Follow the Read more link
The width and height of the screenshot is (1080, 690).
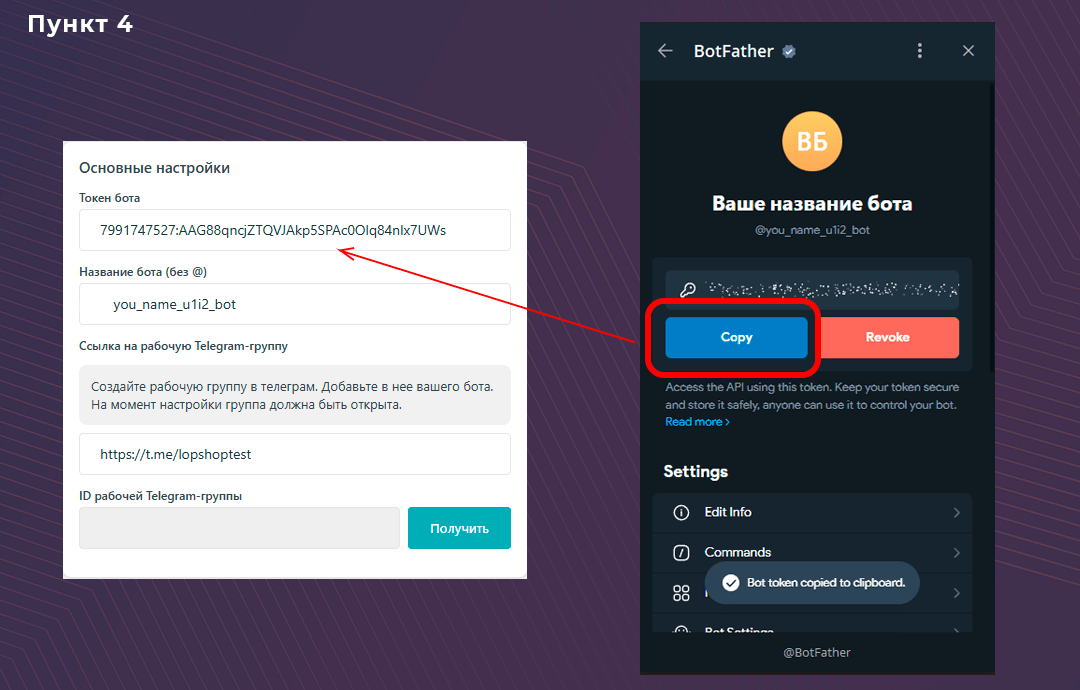(697, 422)
